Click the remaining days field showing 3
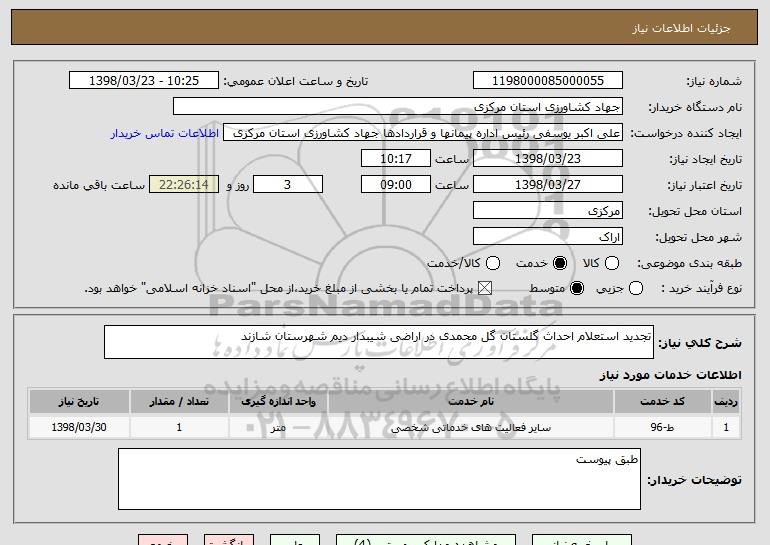The width and height of the screenshot is (770, 545). point(288,185)
